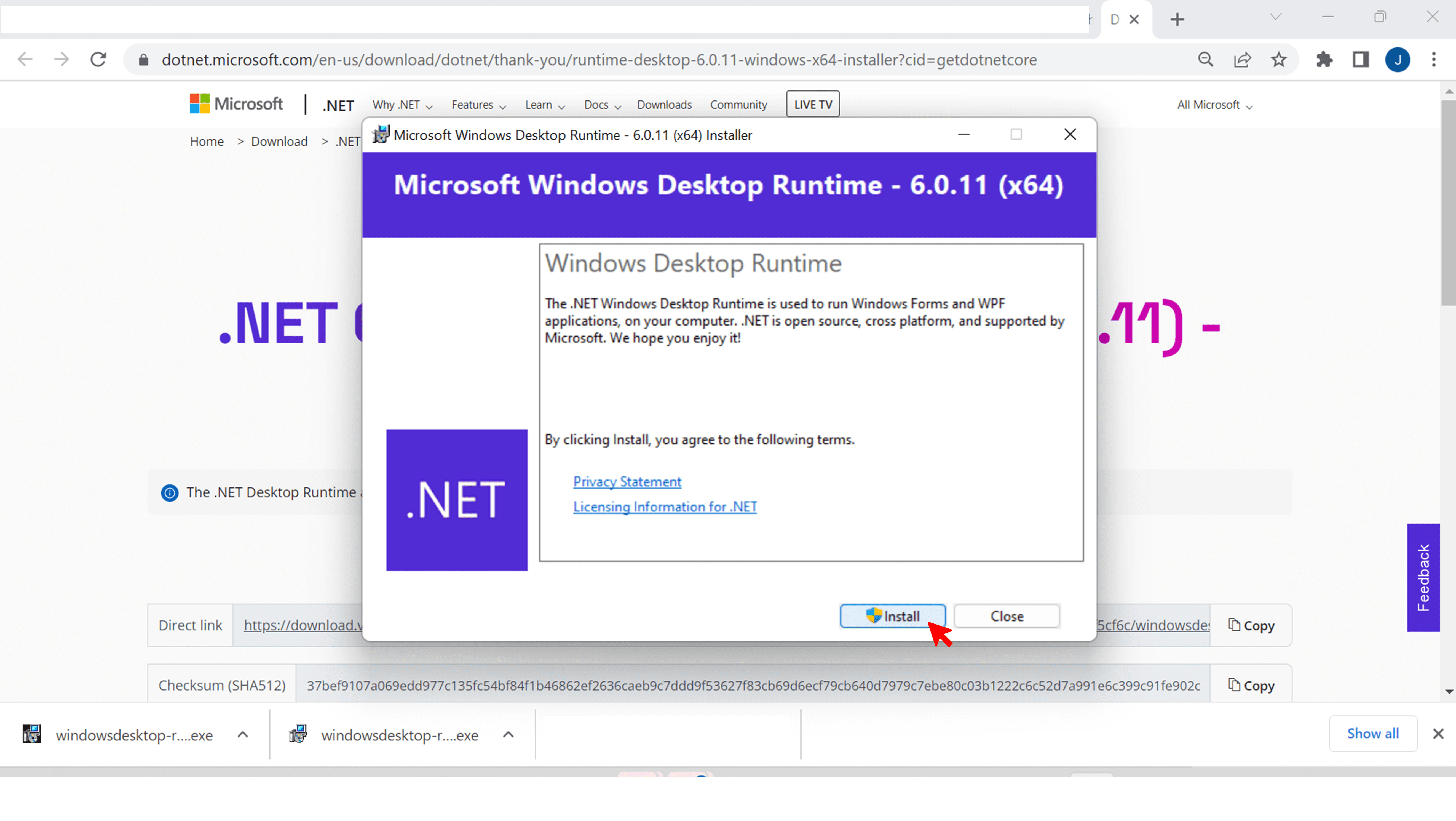Click Close button in installer dialog

(1007, 616)
